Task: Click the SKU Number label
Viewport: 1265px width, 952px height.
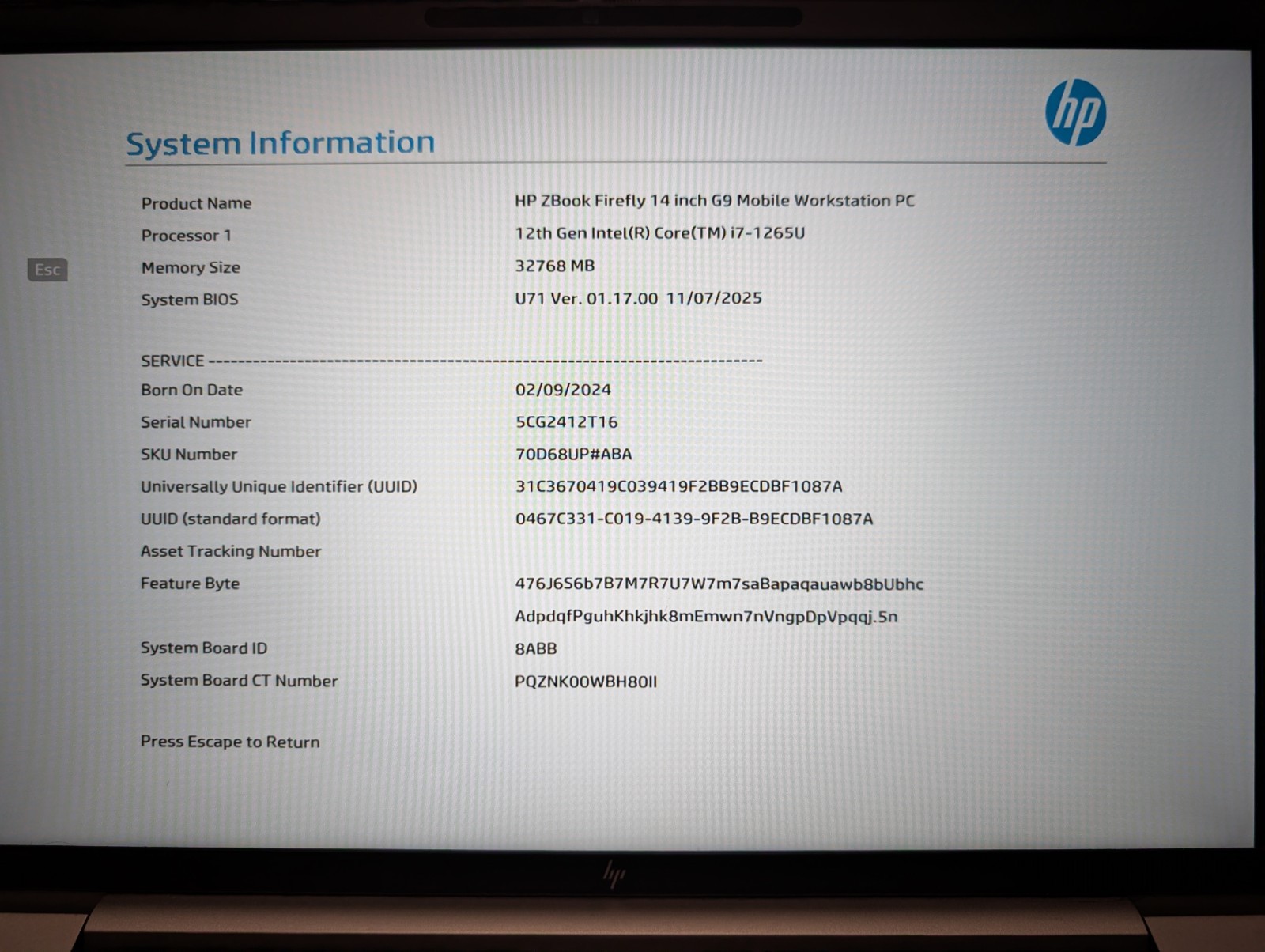Action: click(x=189, y=455)
